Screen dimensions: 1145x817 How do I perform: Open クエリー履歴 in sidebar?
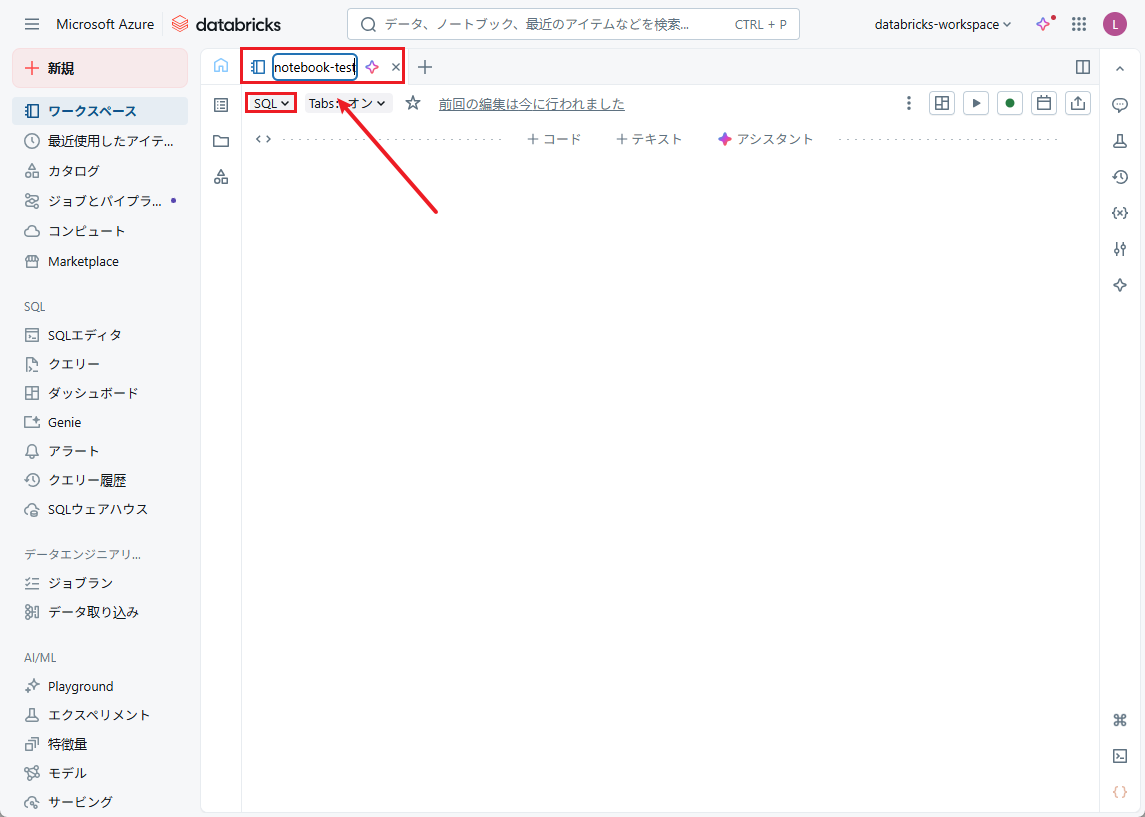(100, 480)
